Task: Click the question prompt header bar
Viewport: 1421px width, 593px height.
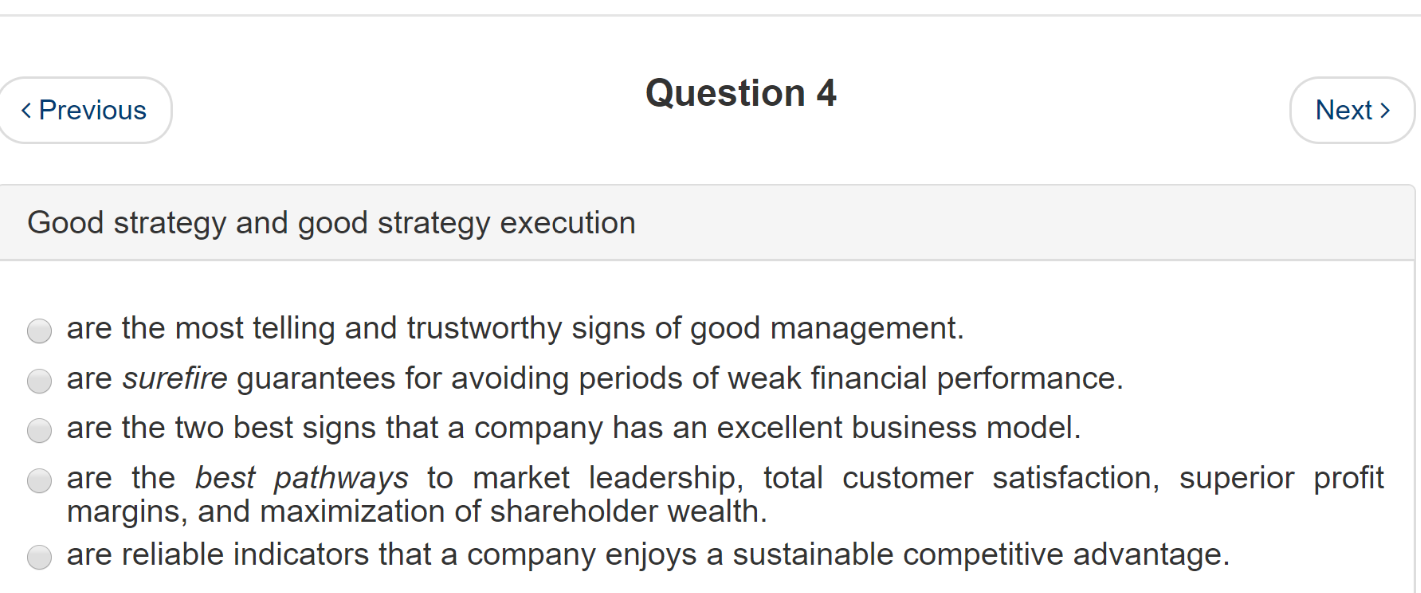Action: tap(710, 222)
